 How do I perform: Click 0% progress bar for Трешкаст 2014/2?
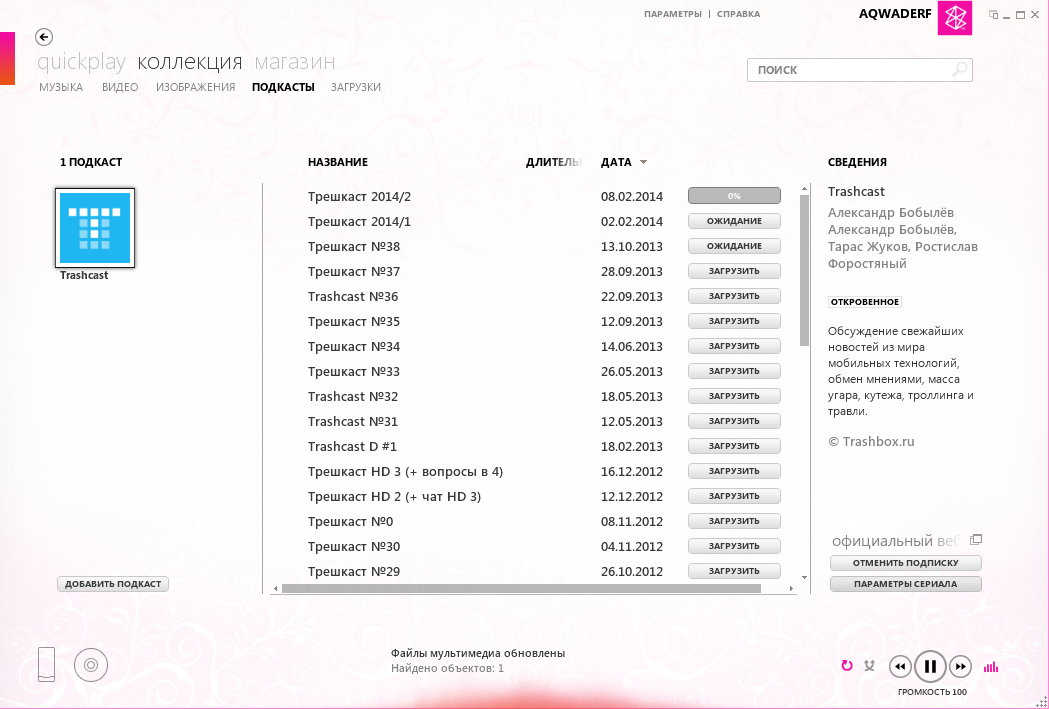[x=735, y=196]
